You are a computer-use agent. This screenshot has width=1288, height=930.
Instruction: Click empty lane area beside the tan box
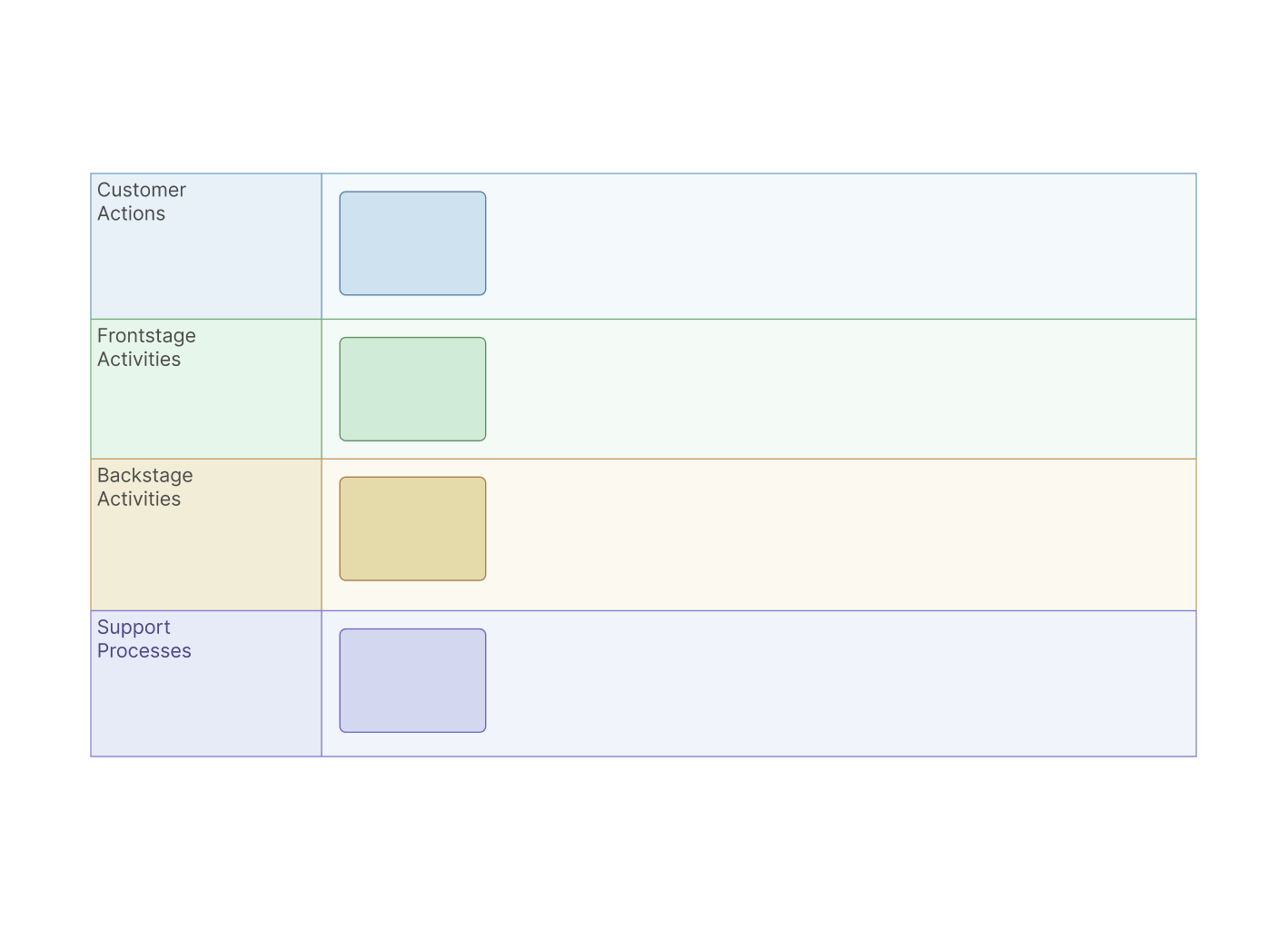click(x=817, y=534)
